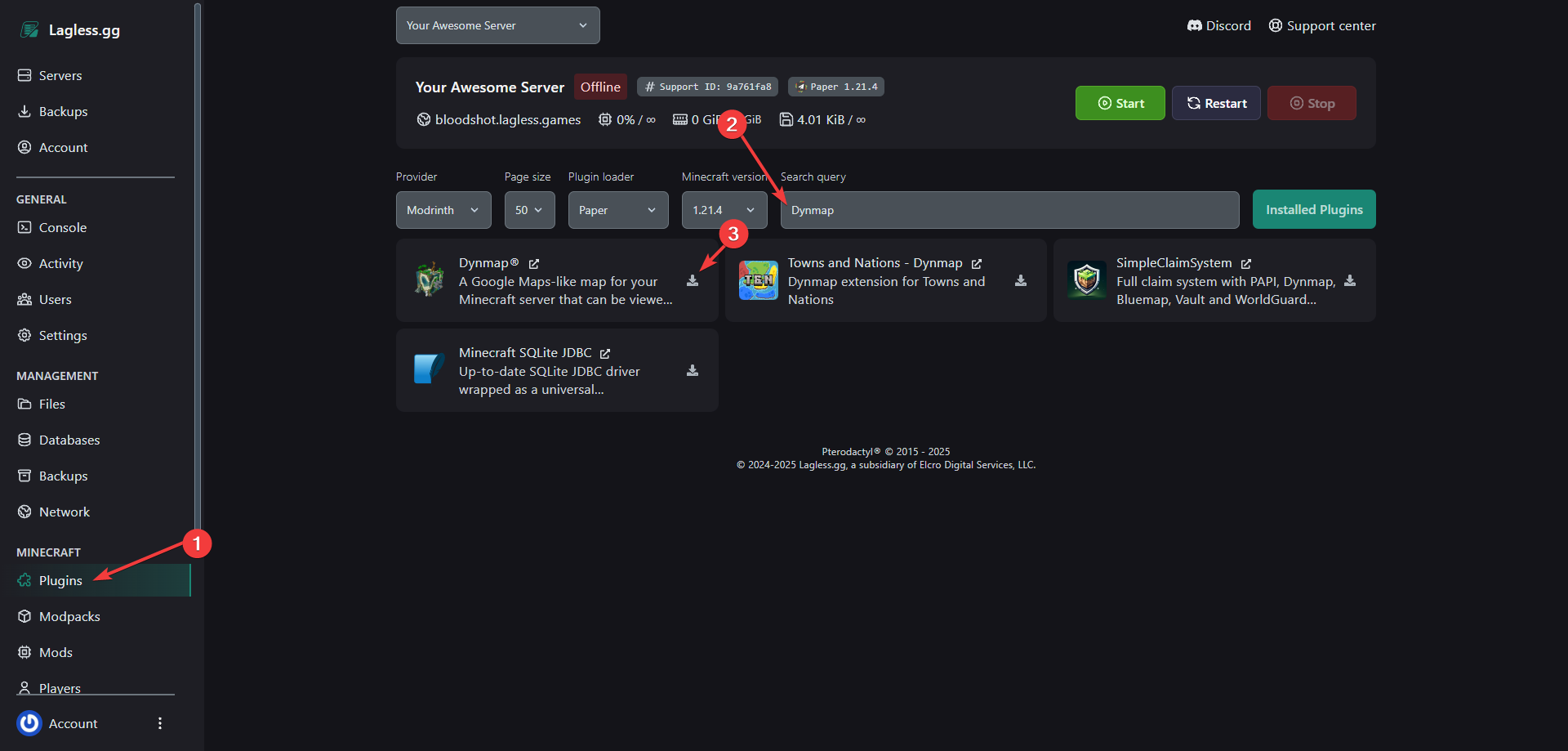Open the Page size dropdown
Viewport: 1568px width, 751px height.
click(x=530, y=210)
